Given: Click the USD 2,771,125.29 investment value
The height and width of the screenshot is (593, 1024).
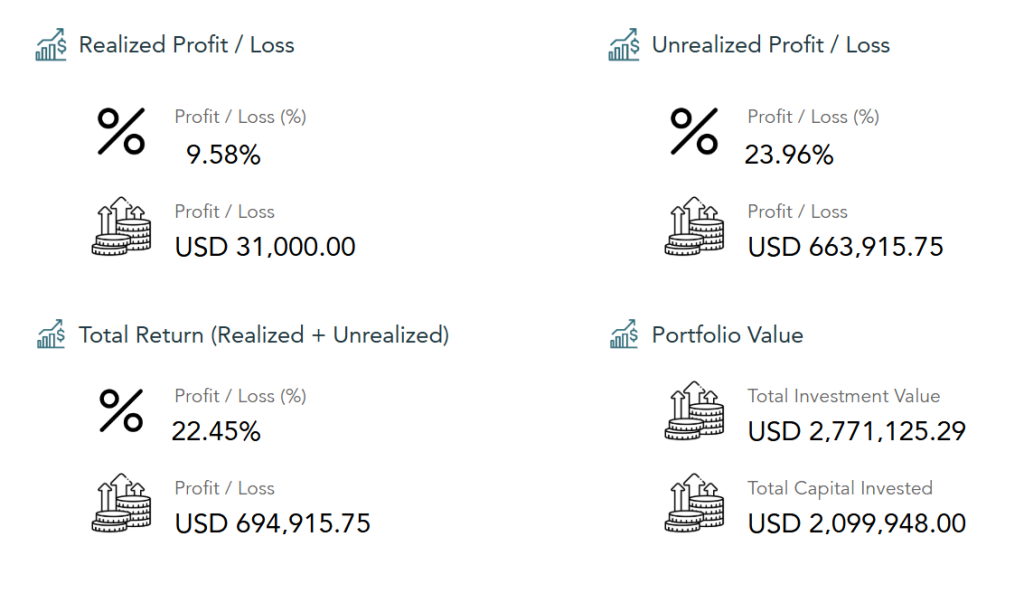Looking at the screenshot, I should click(857, 431).
